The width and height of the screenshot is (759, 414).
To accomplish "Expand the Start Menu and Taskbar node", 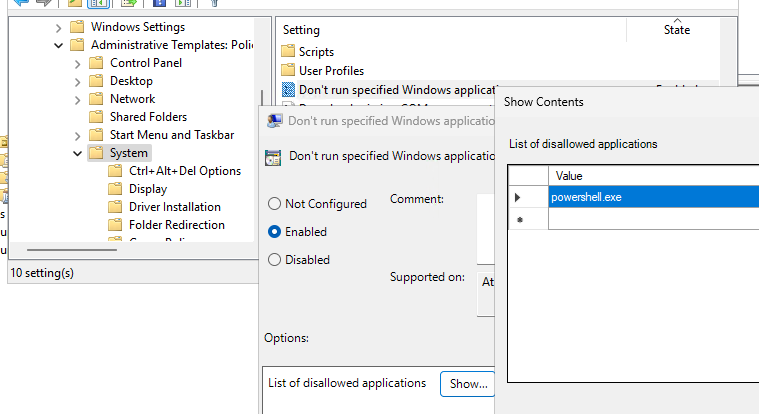I will tap(78, 135).
